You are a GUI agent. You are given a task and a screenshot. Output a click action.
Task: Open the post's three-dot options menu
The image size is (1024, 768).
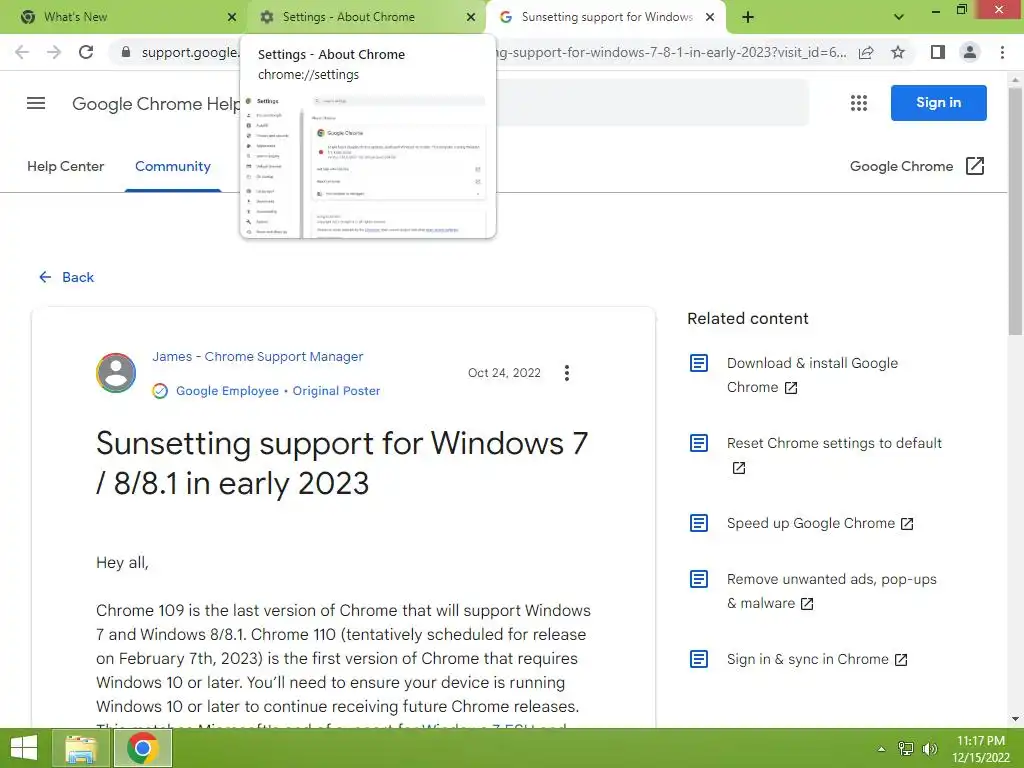[x=567, y=373]
